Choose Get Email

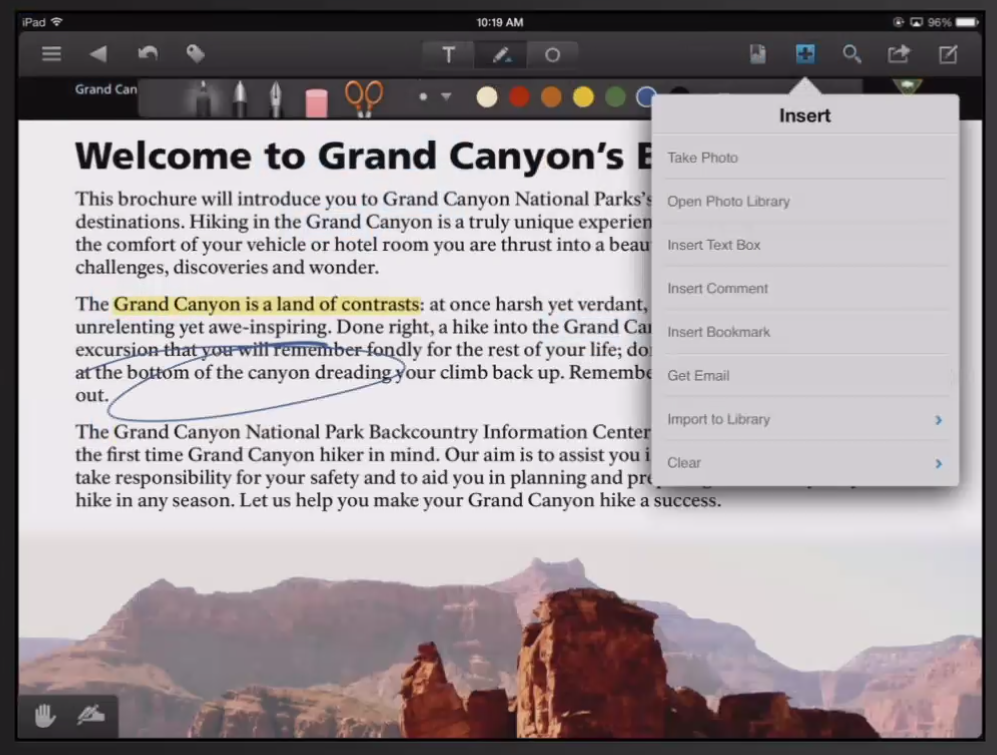tap(805, 376)
